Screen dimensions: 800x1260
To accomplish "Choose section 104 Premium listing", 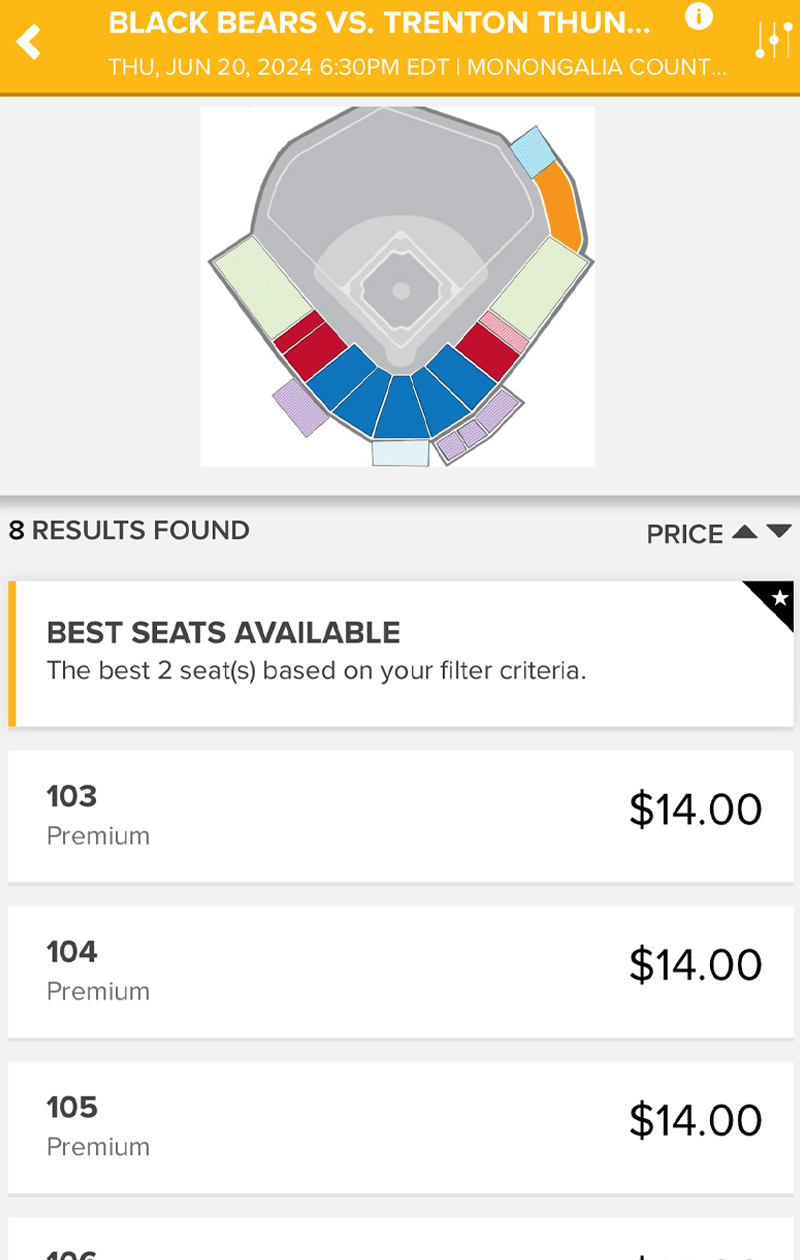I will click(x=400, y=971).
